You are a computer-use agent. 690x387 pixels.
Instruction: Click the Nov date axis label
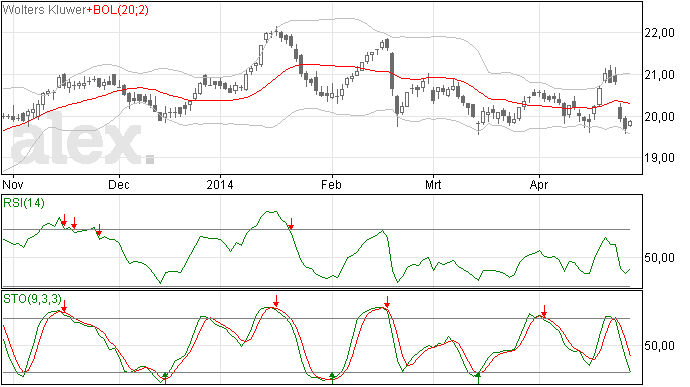[12, 184]
